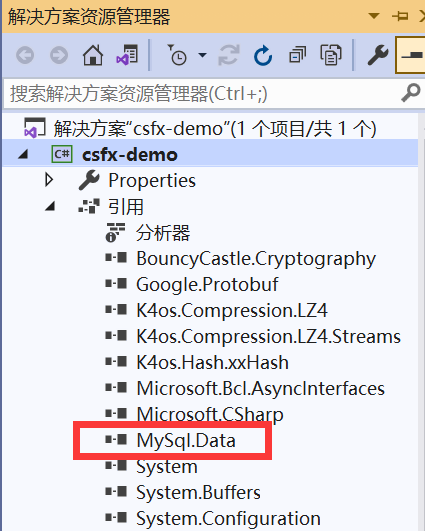Open the pending changes filter clock icon
This screenshot has height=531, width=425.
pos(177,55)
